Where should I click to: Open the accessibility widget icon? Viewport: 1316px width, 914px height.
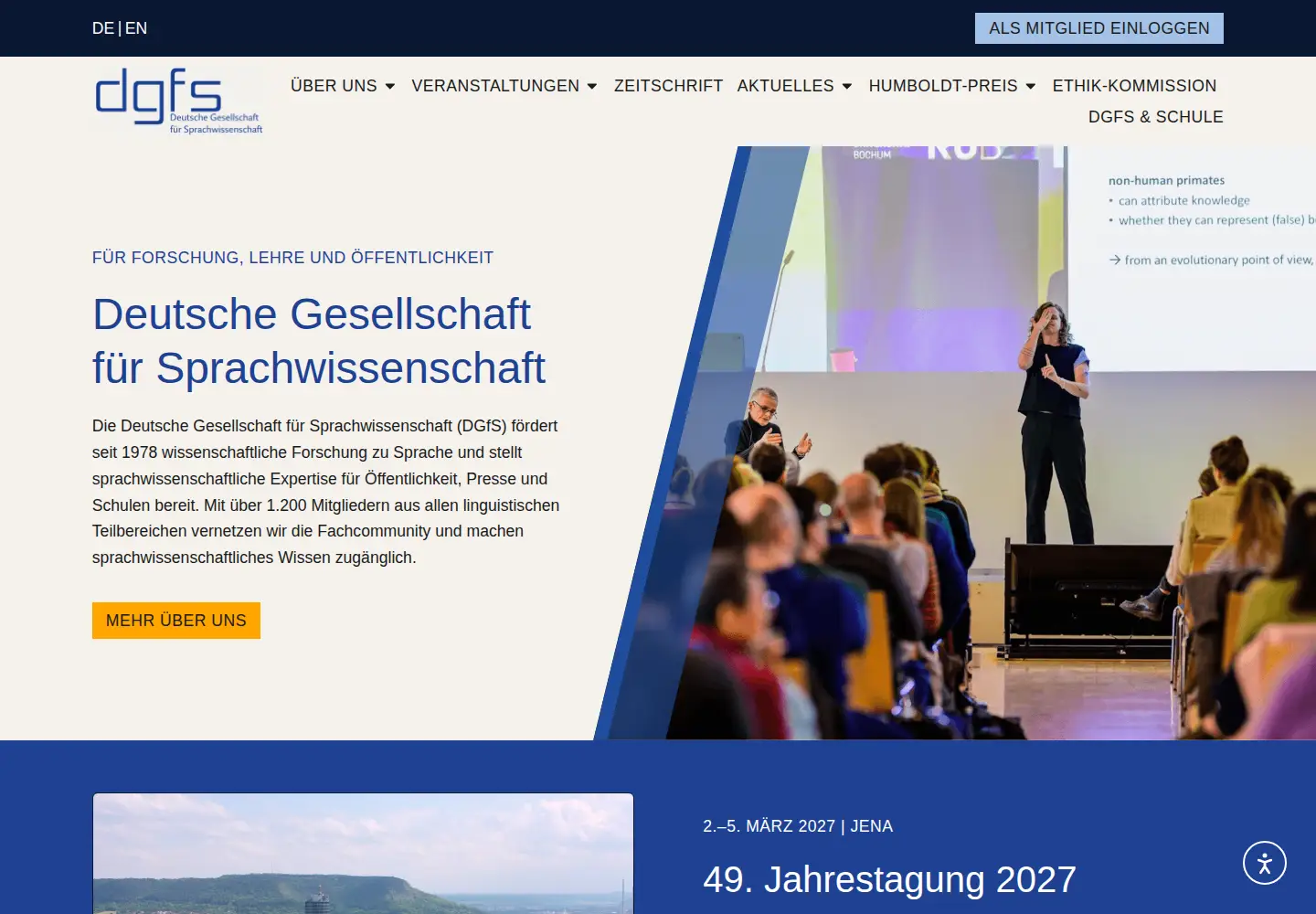pos(1265,863)
